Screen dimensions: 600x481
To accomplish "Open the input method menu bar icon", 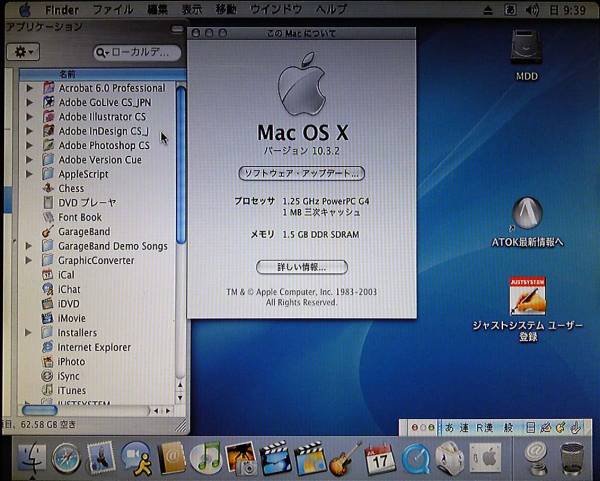I will (x=510, y=10).
